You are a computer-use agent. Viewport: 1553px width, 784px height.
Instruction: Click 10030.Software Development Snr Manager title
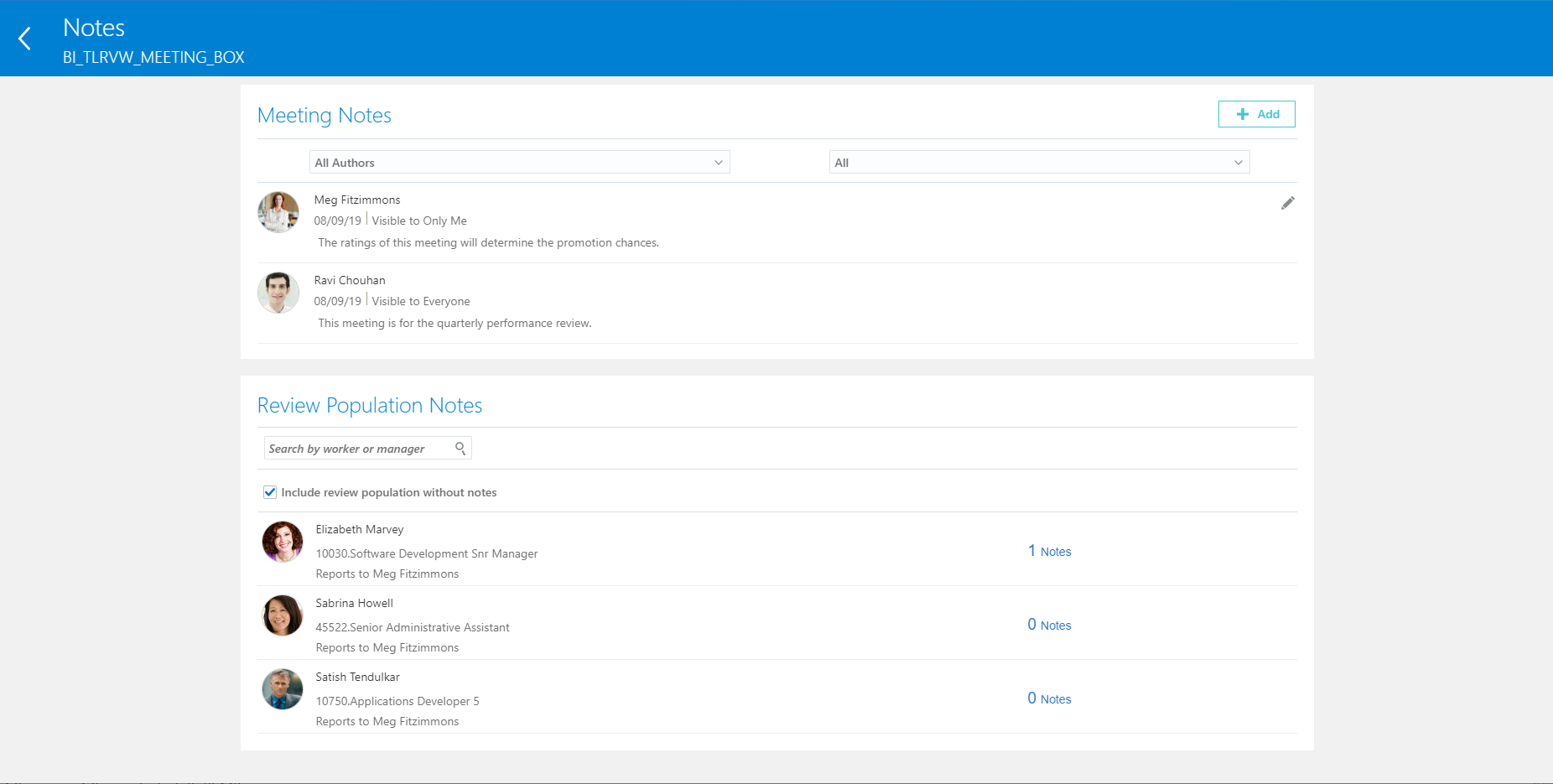pyautogui.click(x=427, y=553)
